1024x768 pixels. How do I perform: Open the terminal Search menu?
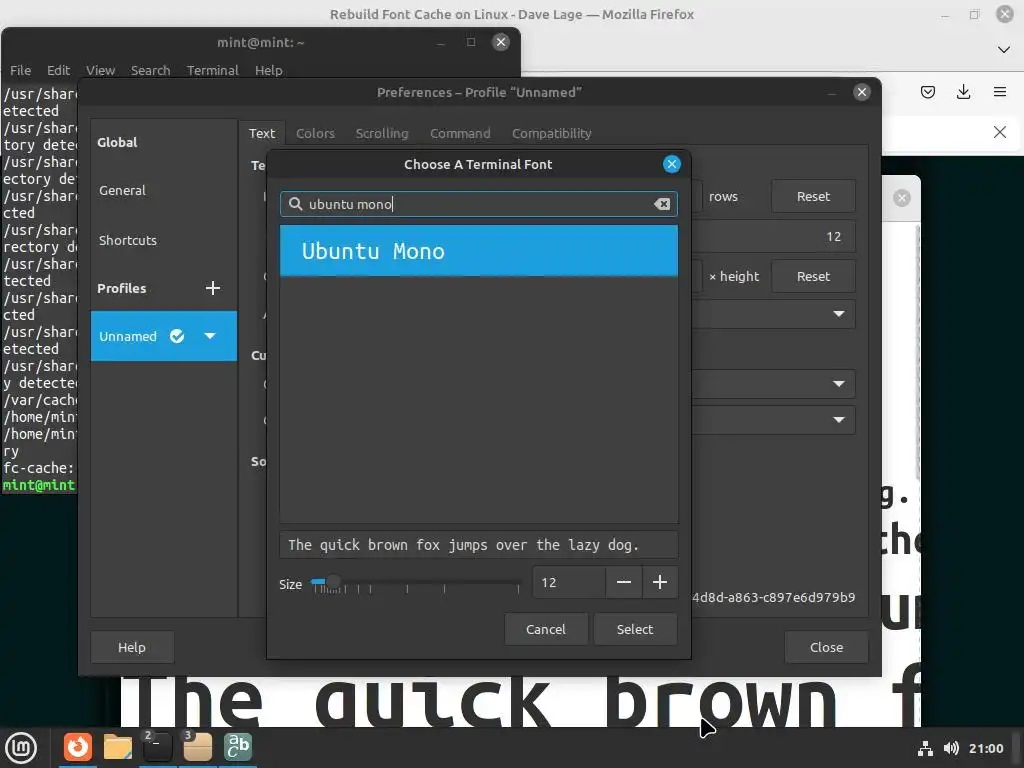pos(150,71)
